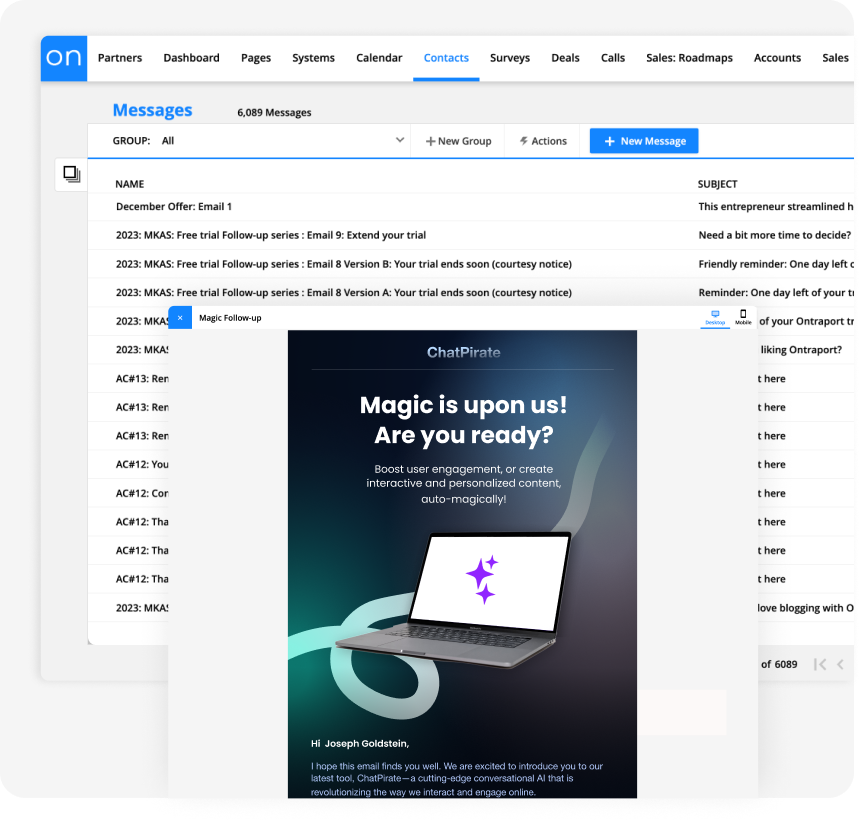The height and width of the screenshot is (826, 860).
Task: Open Sales: Roadmaps in navigation
Action: [x=689, y=58]
